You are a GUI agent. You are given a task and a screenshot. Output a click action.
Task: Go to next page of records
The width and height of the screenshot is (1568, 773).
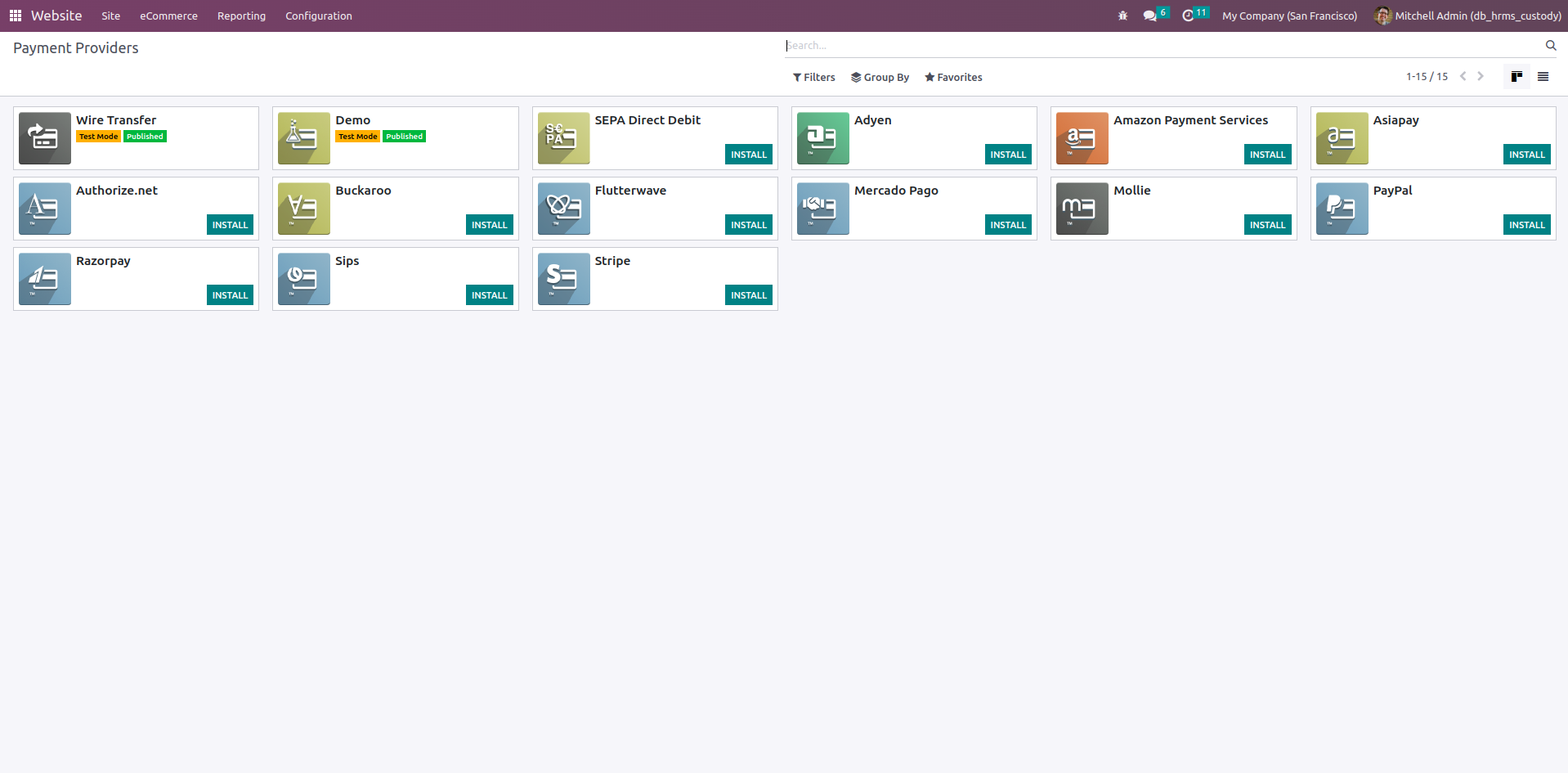tap(1481, 77)
